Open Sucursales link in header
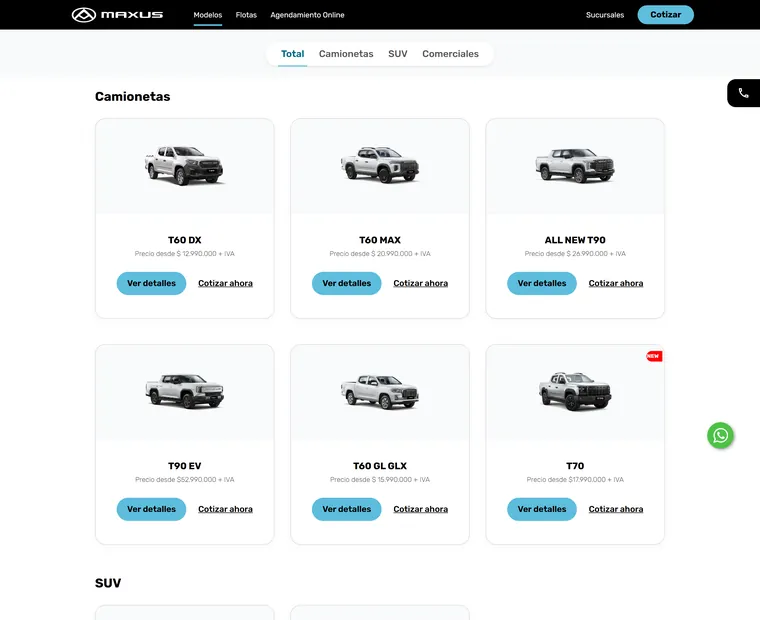The width and height of the screenshot is (760, 620). point(605,15)
